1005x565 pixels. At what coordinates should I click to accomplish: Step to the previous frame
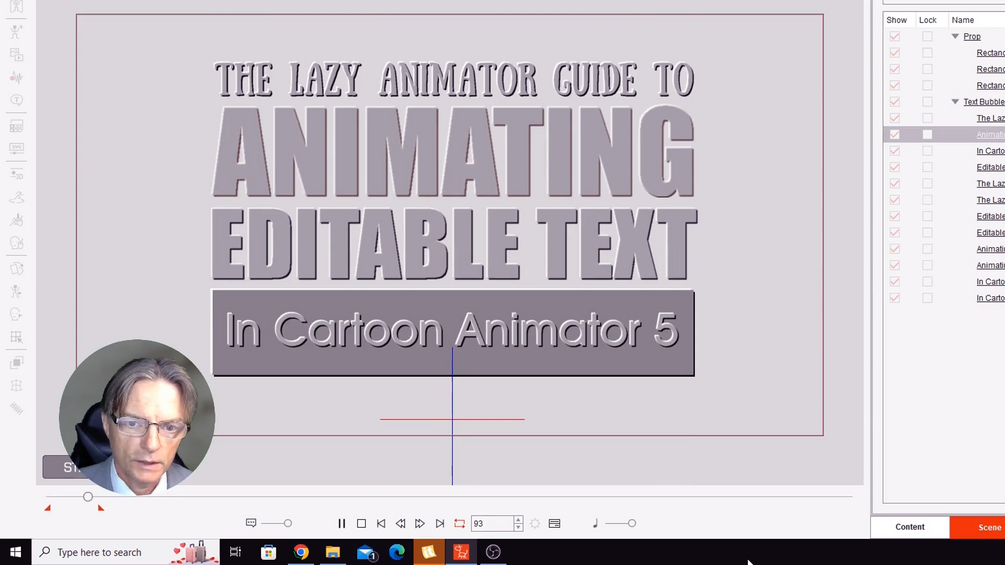400,523
